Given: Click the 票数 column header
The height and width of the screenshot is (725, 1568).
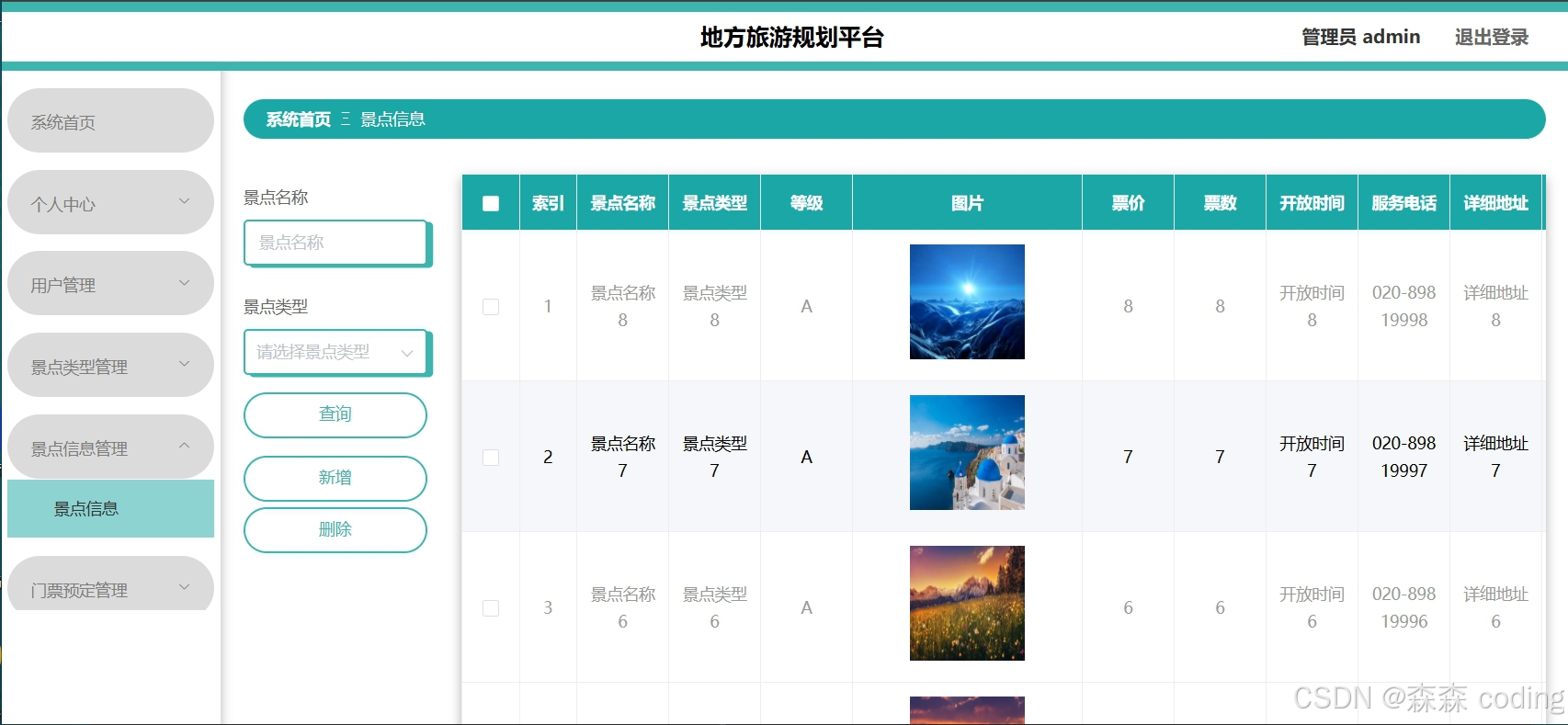Looking at the screenshot, I should tap(1220, 203).
